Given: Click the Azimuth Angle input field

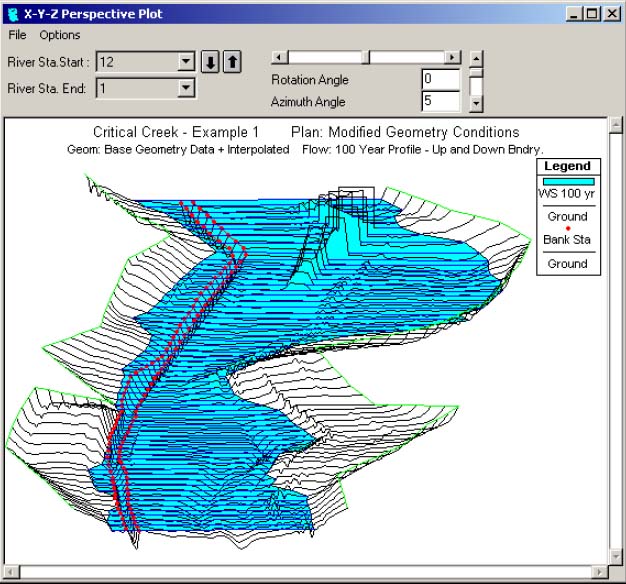Looking at the screenshot, I should 440,101.
